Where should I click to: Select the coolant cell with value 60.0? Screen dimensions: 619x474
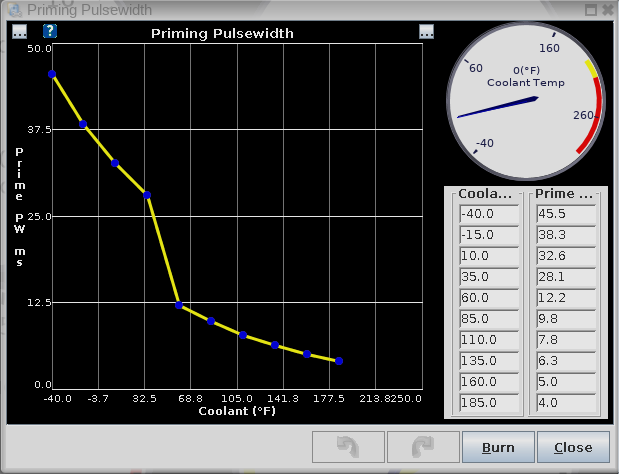pos(487,298)
